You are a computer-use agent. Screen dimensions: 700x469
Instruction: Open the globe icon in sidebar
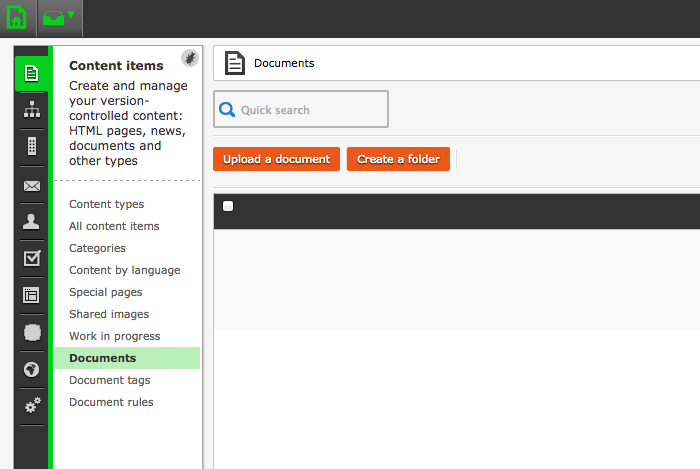(31, 369)
